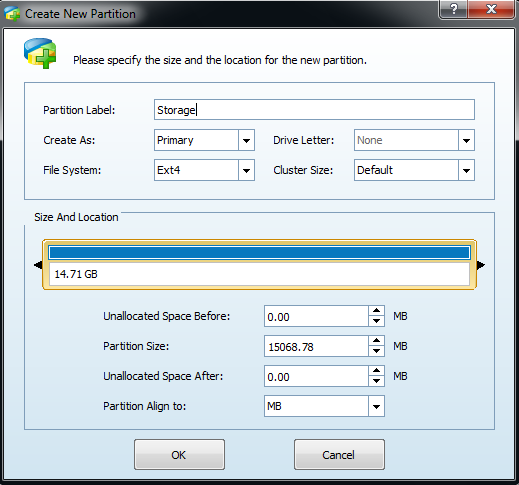Decrease Unallocated Space After value
The width and height of the screenshot is (519, 485).
376,381
